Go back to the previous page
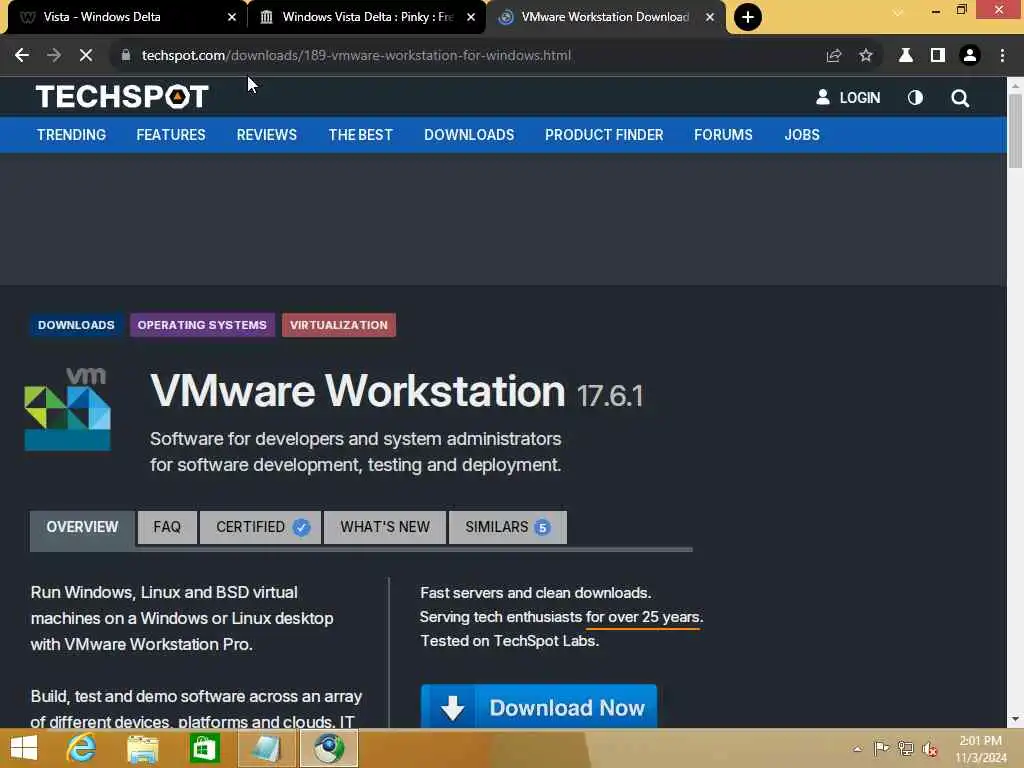1024x768 pixels. click(22, 56)
